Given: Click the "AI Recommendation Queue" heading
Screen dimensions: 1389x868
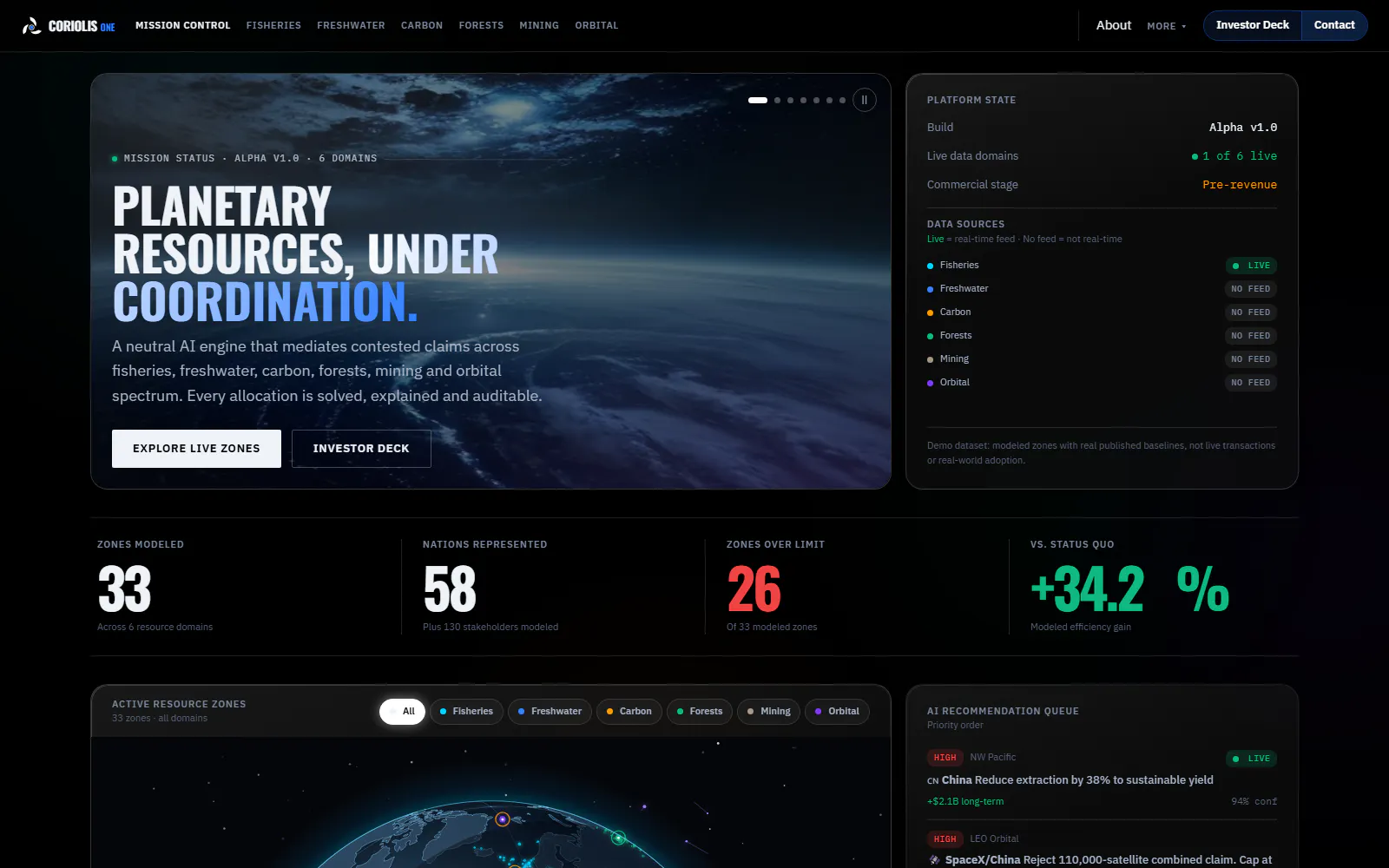Looking at the screenshot, I should (1003, 712).
